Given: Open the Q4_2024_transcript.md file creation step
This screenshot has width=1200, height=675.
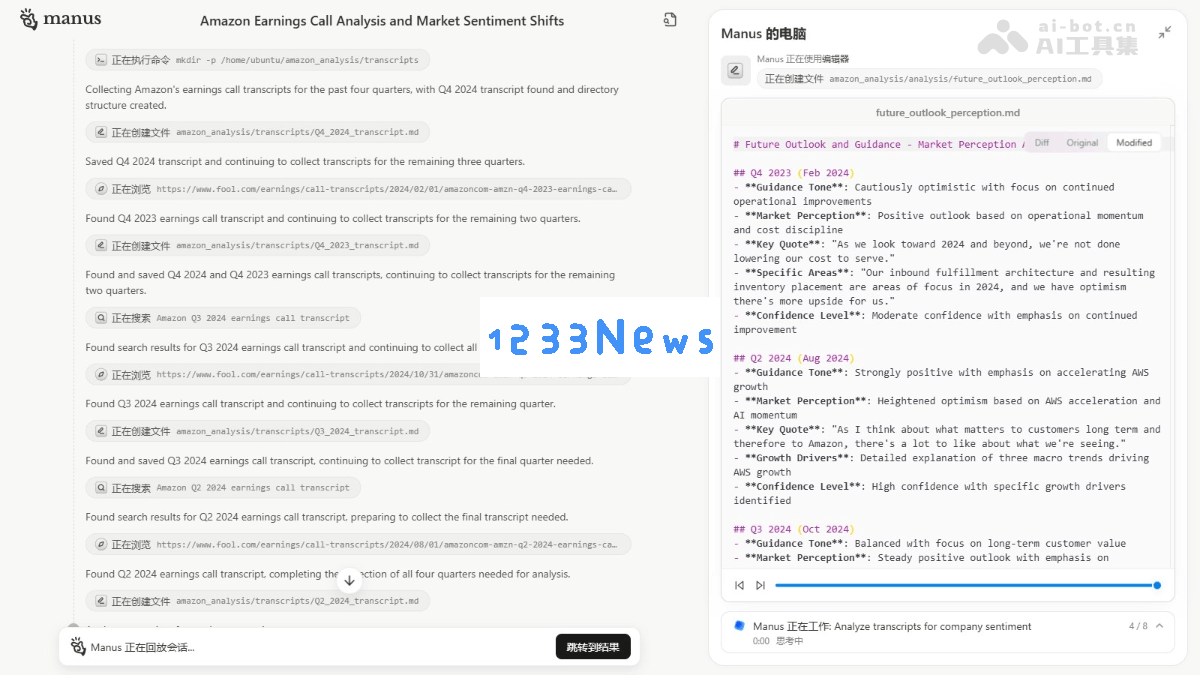Looking at the screenshot, I should click(258, 131).
